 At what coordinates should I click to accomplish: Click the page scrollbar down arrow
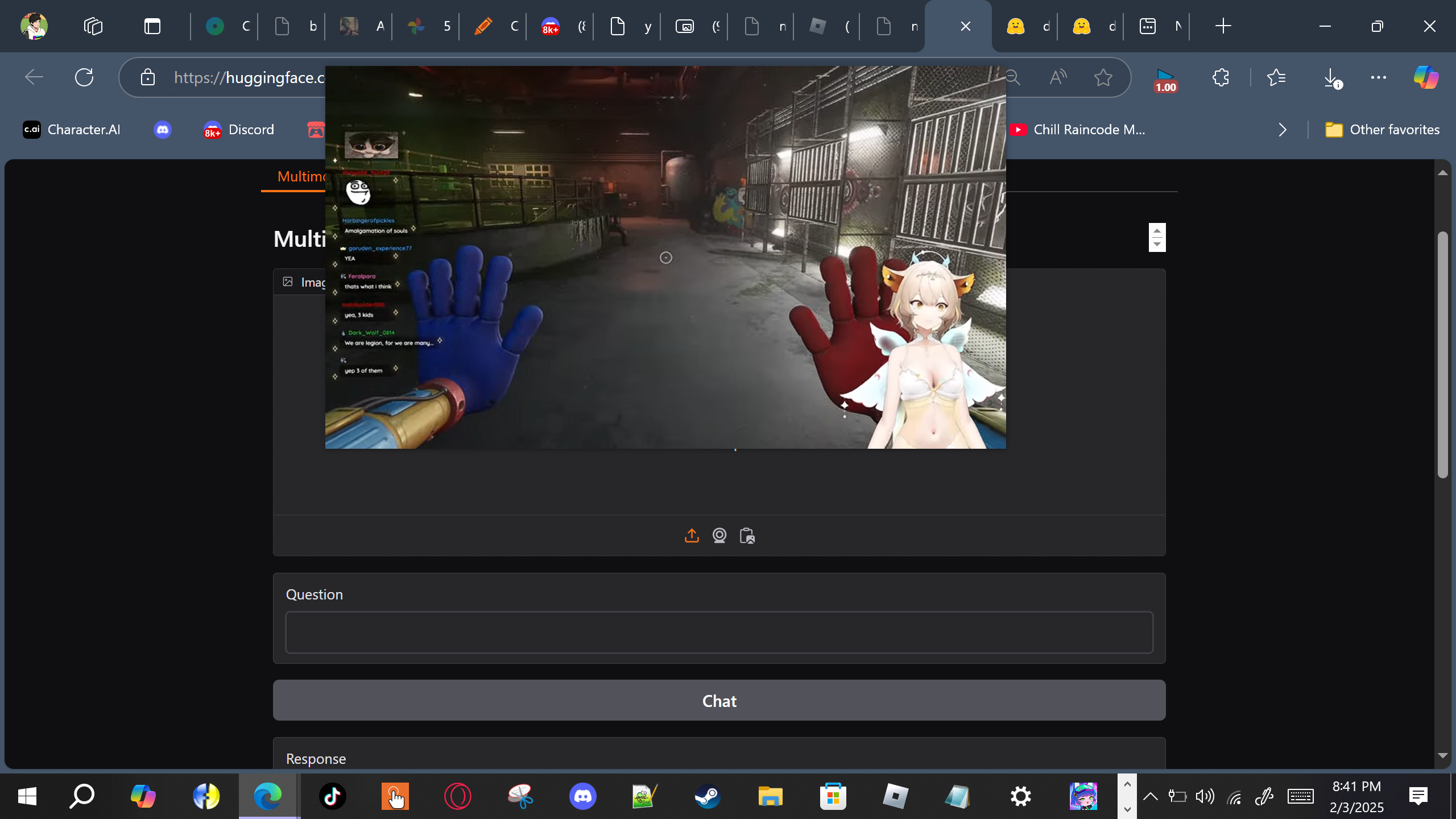[1442, 755]
